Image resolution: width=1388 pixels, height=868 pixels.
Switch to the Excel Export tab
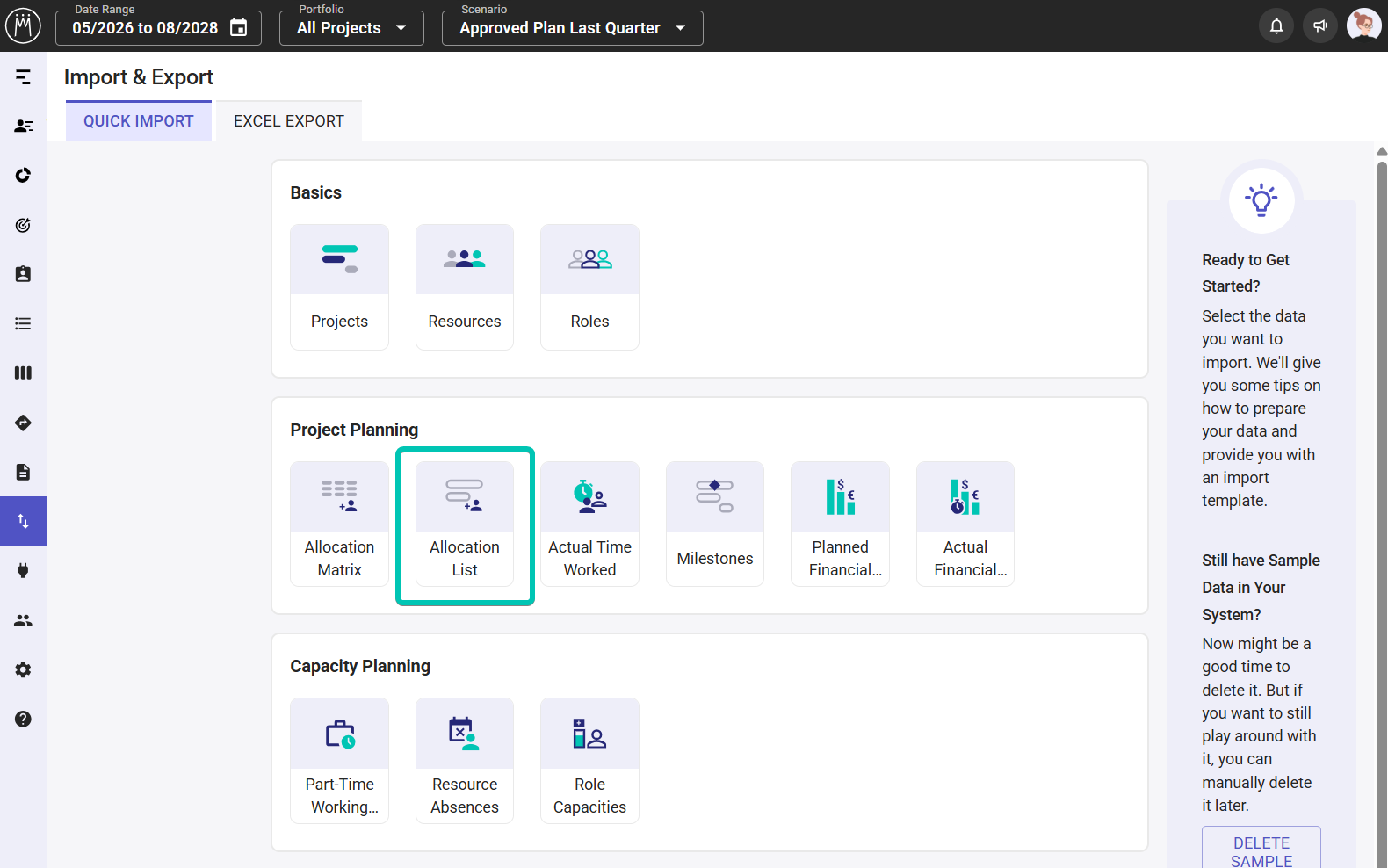pyautogui.click(x=289, y=121)
